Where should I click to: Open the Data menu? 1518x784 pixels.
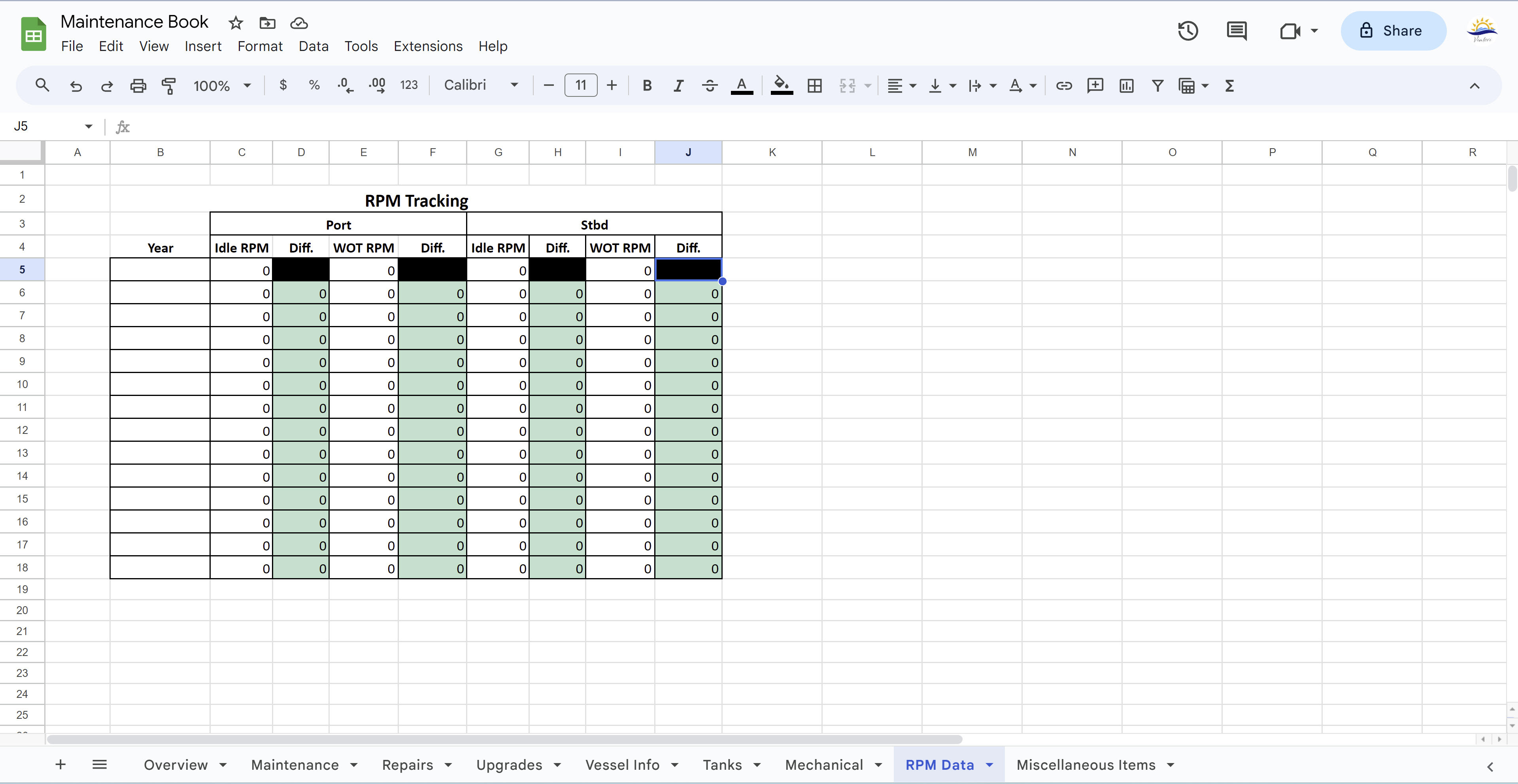(x=313, y=46)
